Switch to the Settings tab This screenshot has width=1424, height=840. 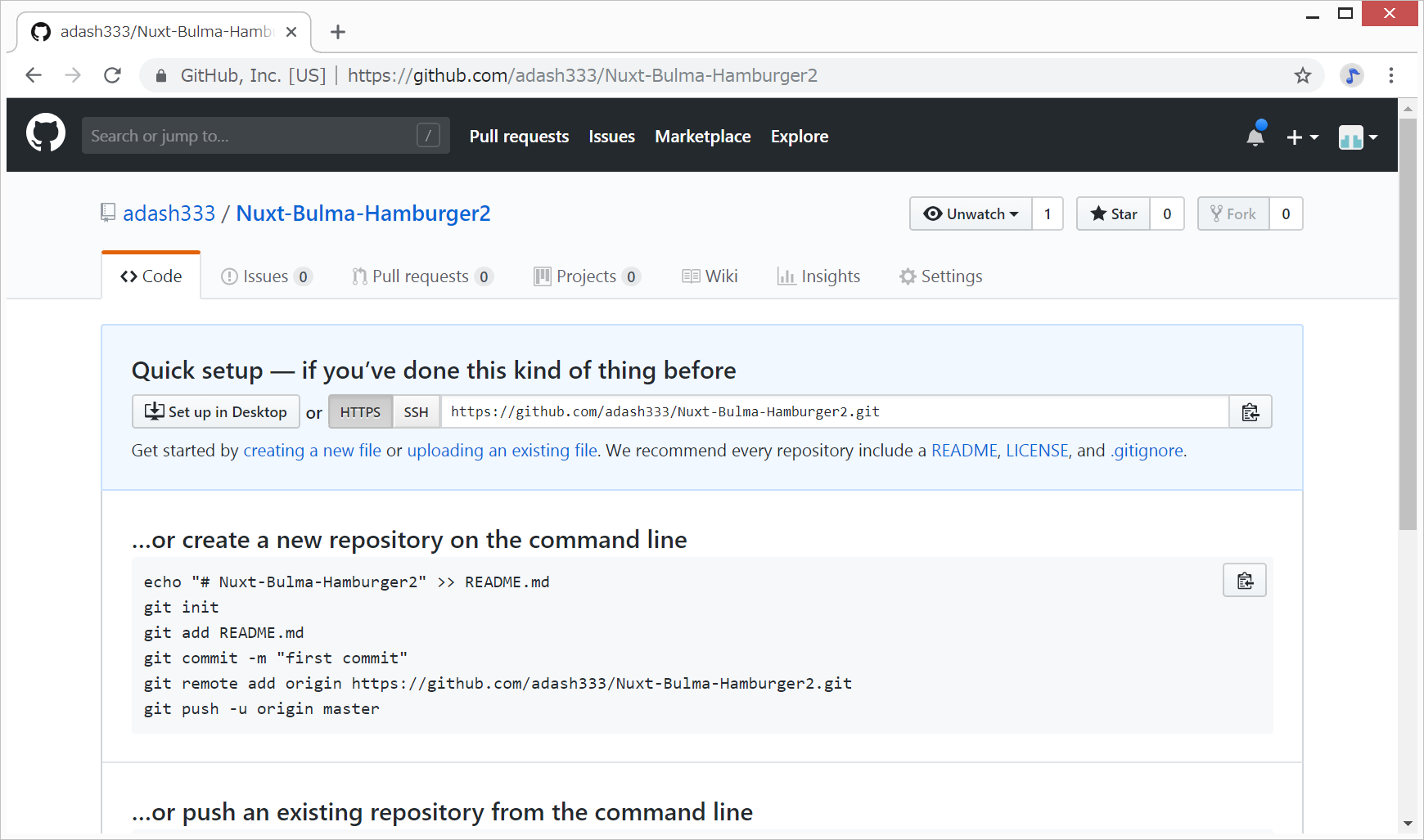[x=940, y=276]
